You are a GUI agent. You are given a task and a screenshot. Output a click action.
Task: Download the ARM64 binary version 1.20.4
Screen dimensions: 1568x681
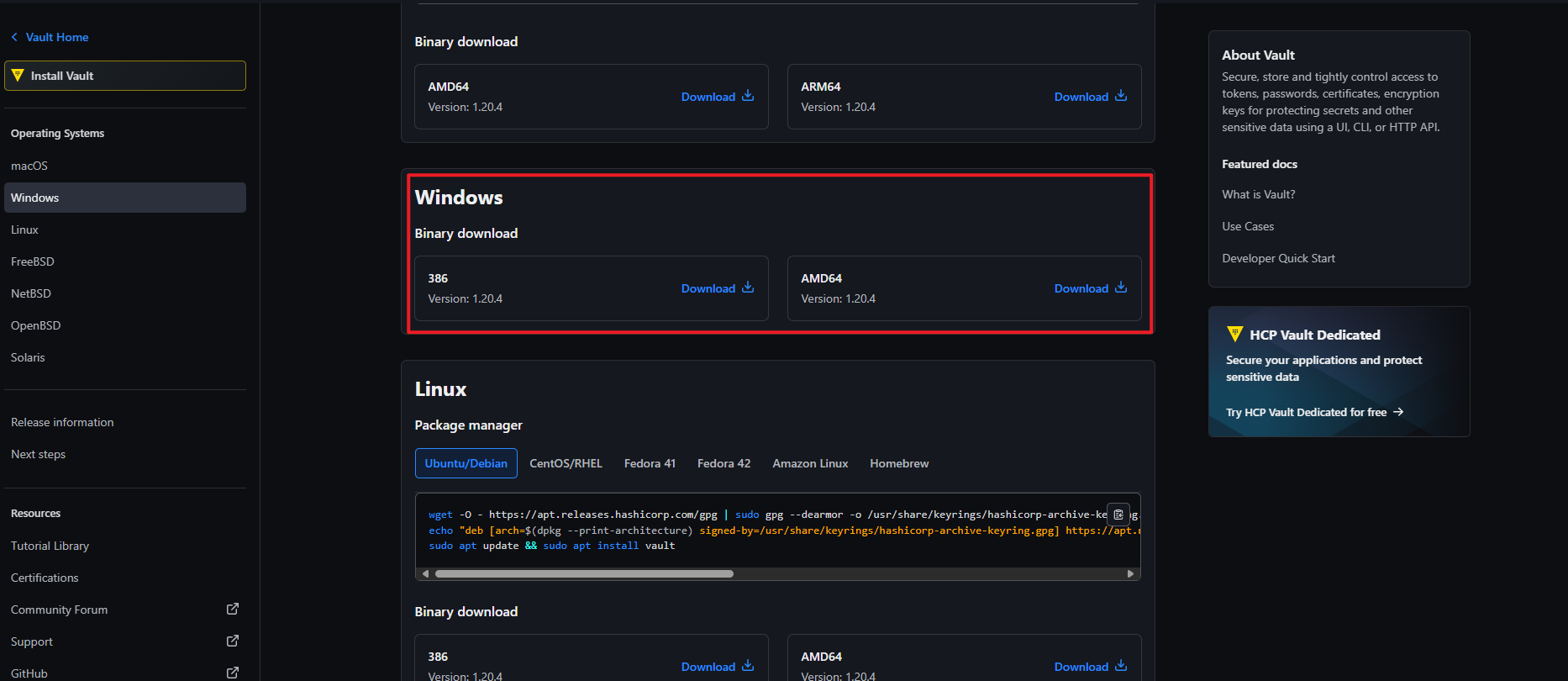click(x=1091, y=97)
